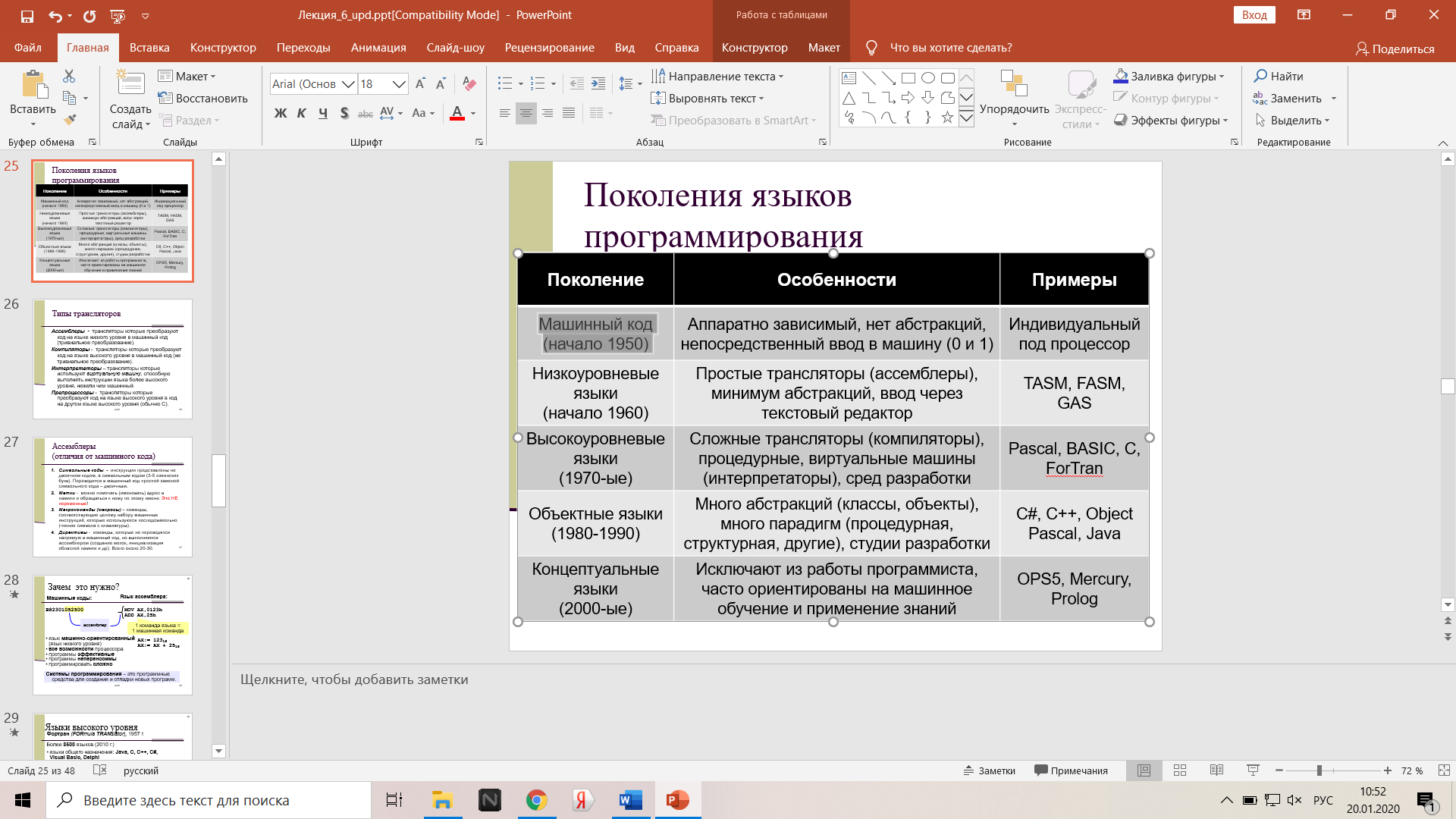Toggle bold (Ж) formatting

(x=281, y=113)
